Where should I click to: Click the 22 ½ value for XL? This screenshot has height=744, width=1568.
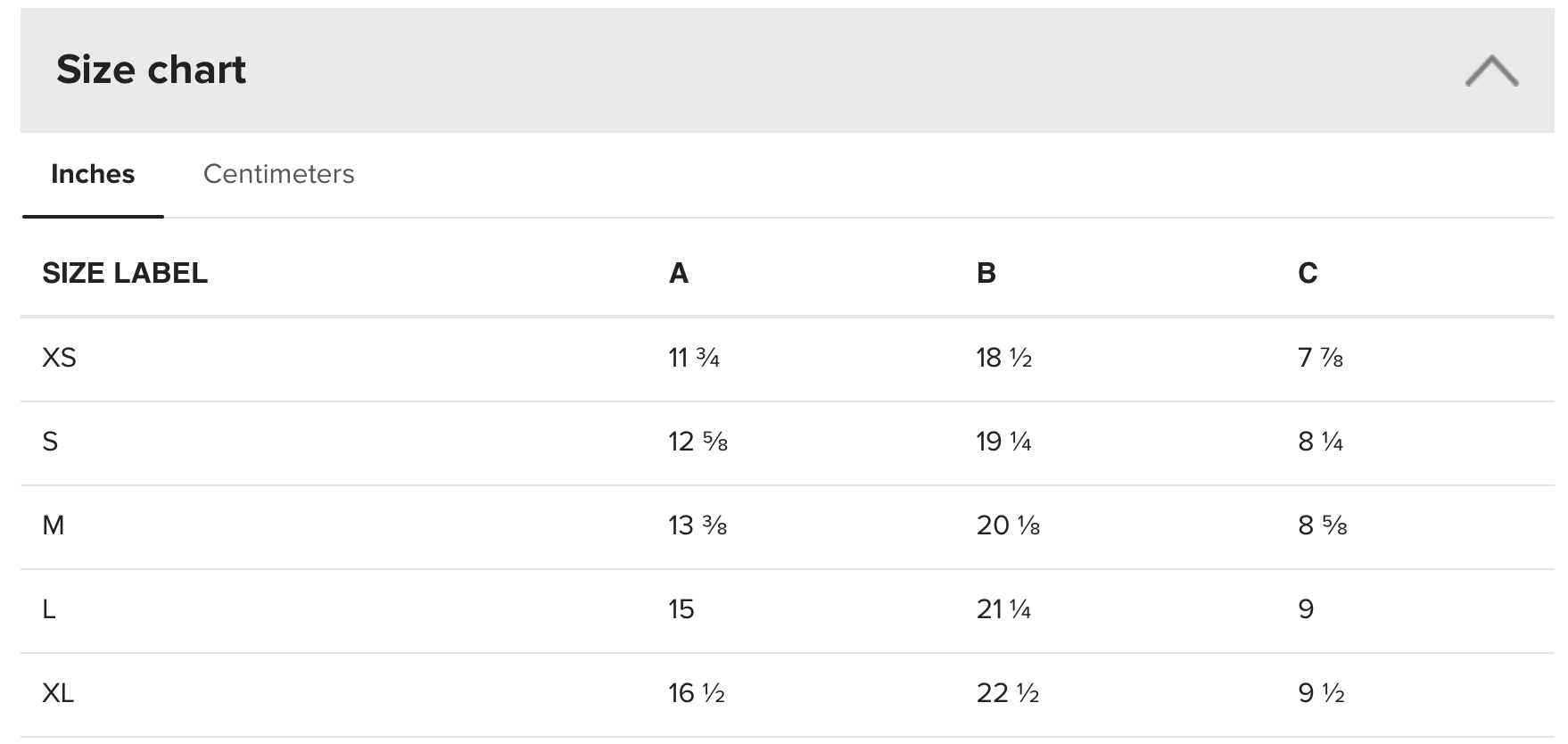click(x=1008, y=693)
